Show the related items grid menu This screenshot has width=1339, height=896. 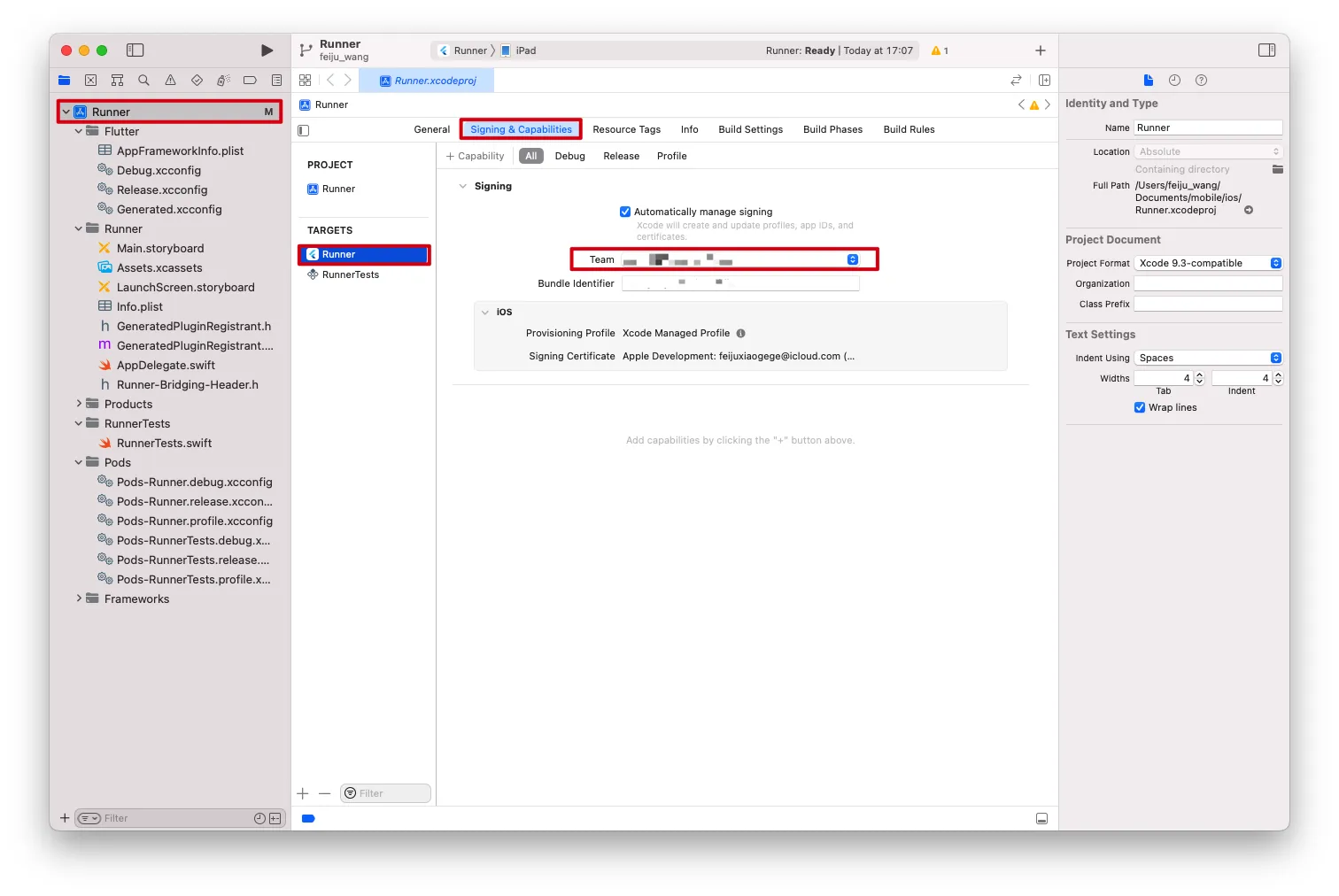point(306,81)
